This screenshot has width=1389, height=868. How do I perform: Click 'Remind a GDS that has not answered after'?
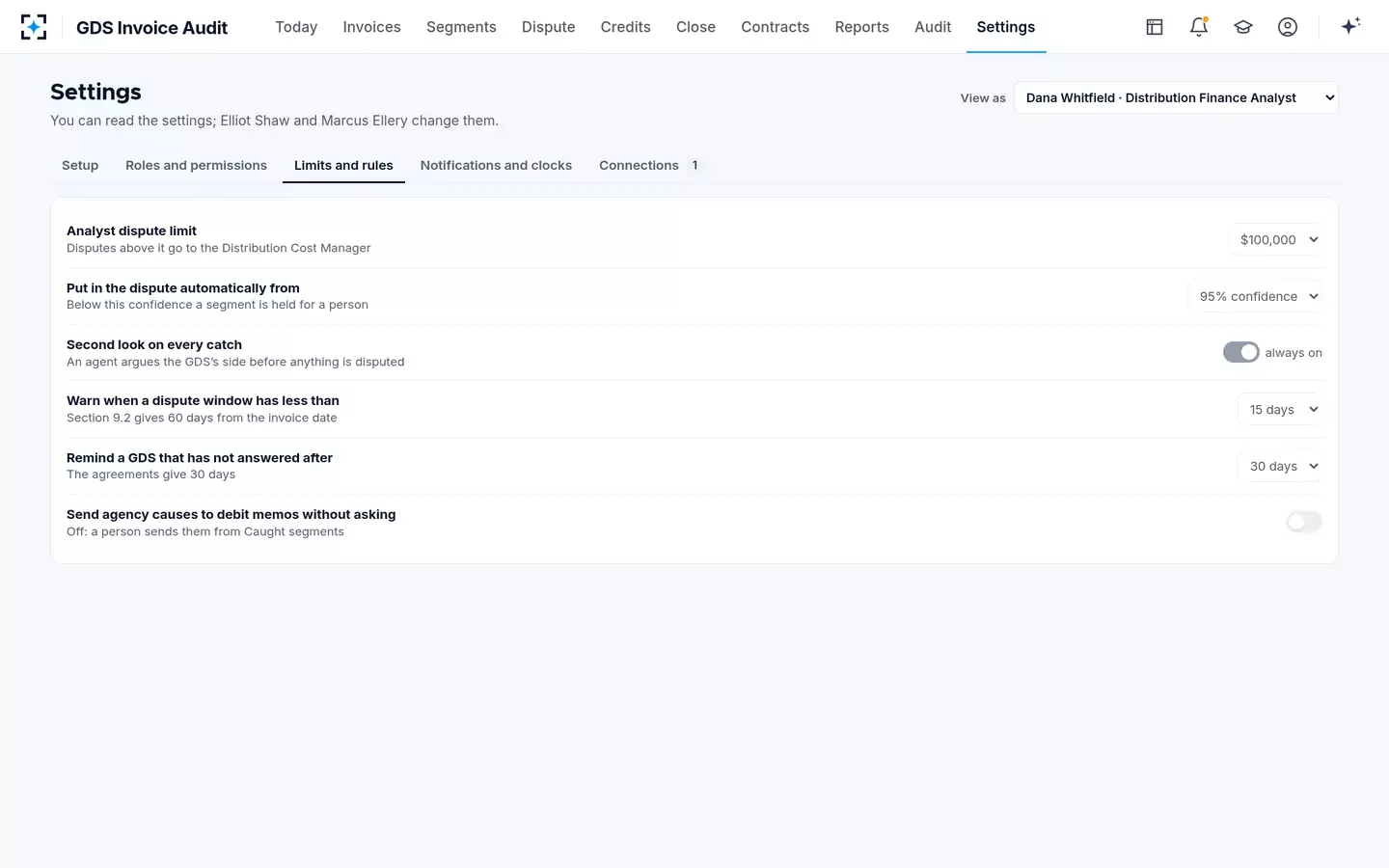pos(199,457)
